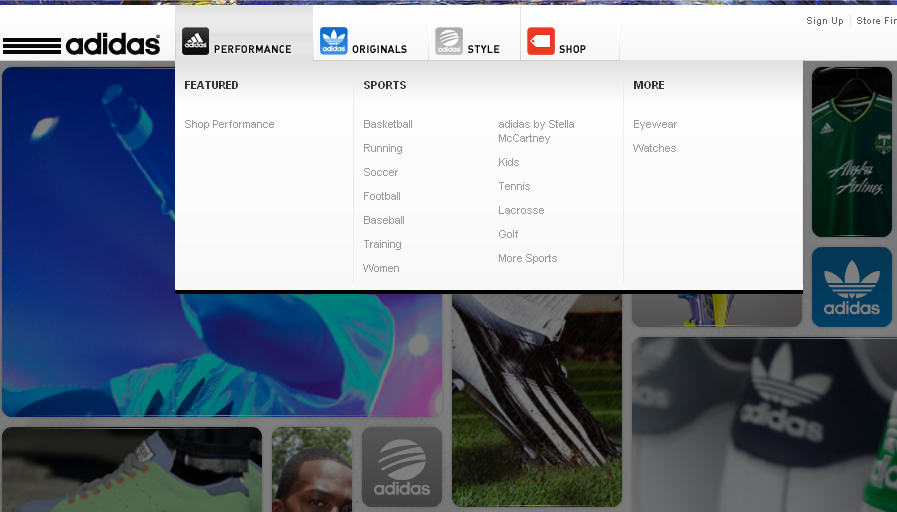Click Eyewear under More
This screenshot has height=512, width=897.
tap(655, 124)
